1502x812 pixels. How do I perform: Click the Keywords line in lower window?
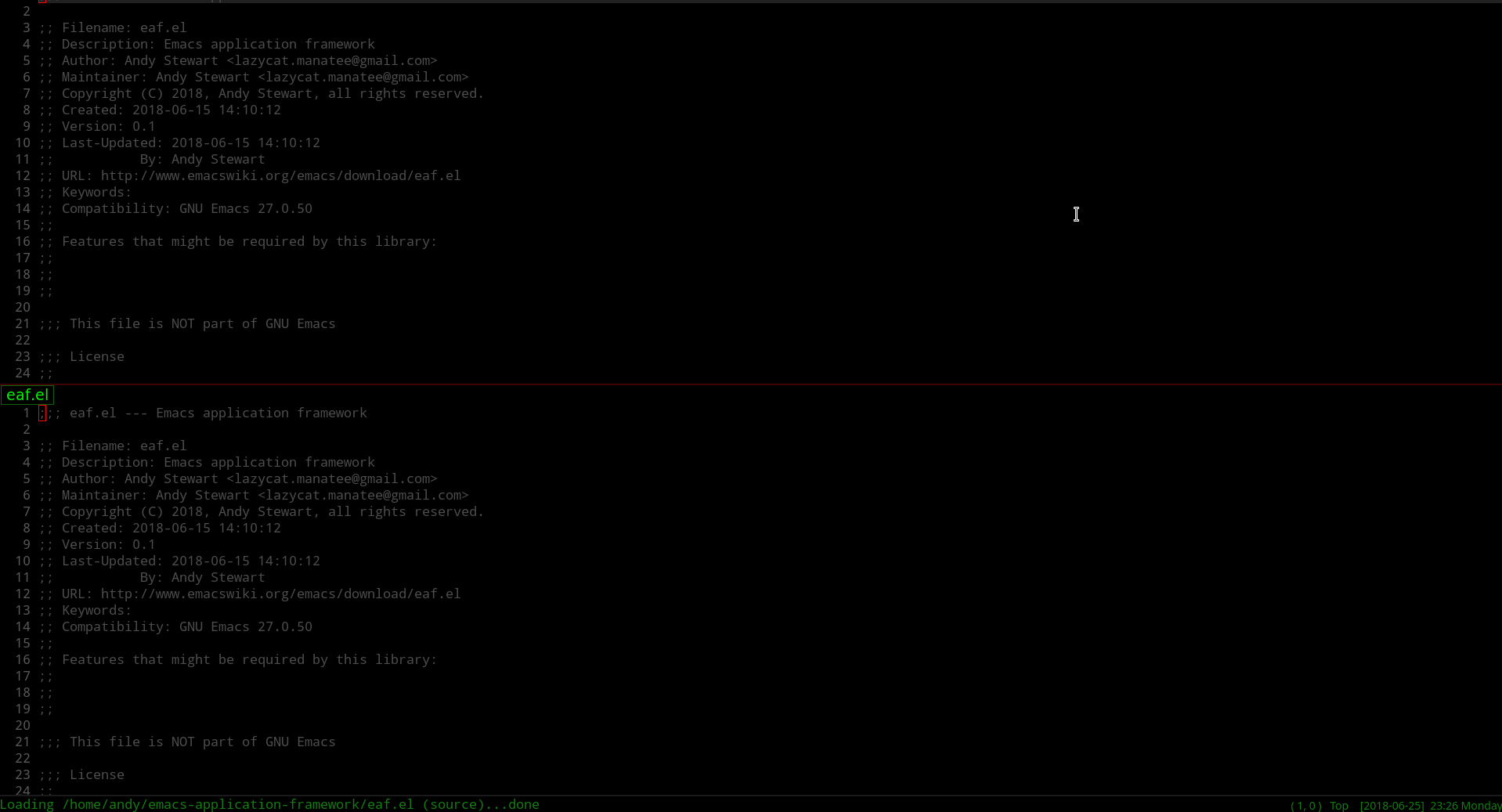coord(85,610)
